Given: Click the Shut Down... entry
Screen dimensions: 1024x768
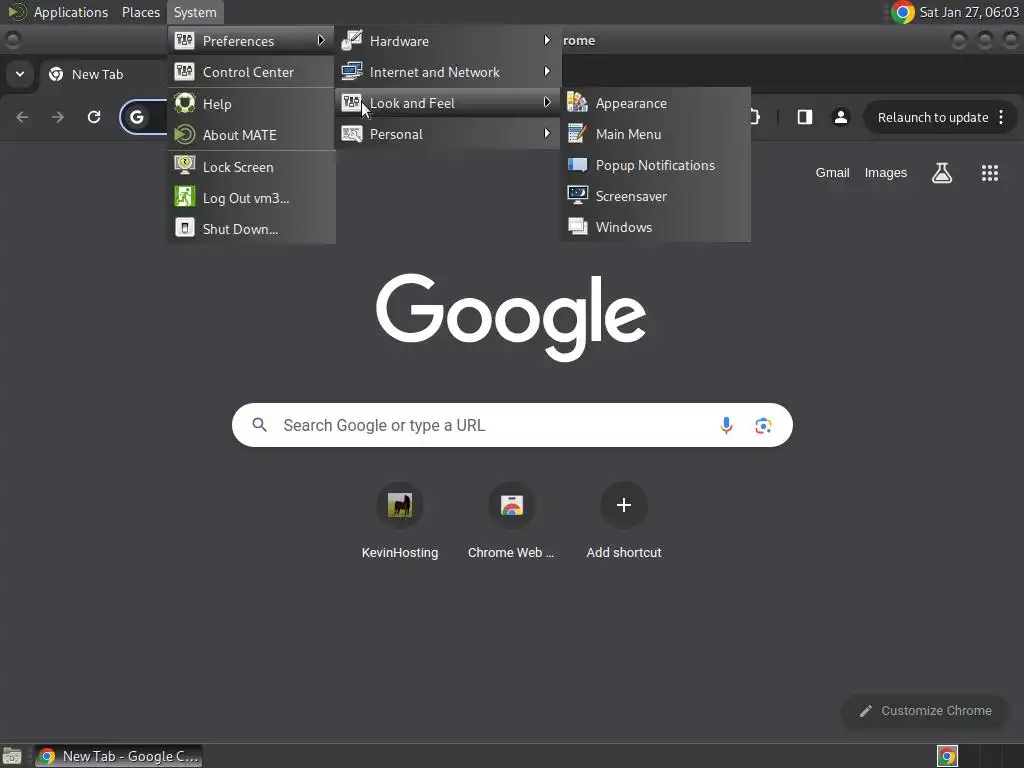Looking at the screenshot, I should pyautogui.click(x=251, y=229).
